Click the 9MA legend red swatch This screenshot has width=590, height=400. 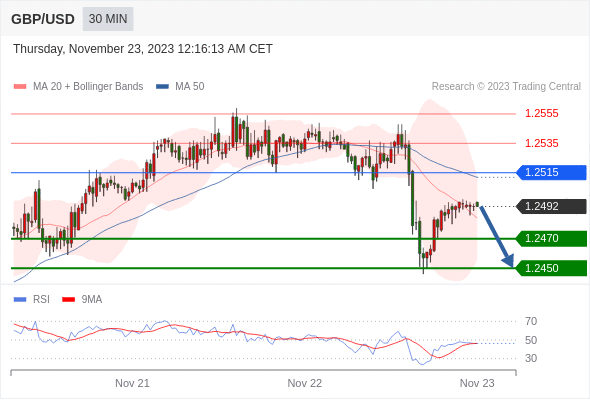pos(68,300)
